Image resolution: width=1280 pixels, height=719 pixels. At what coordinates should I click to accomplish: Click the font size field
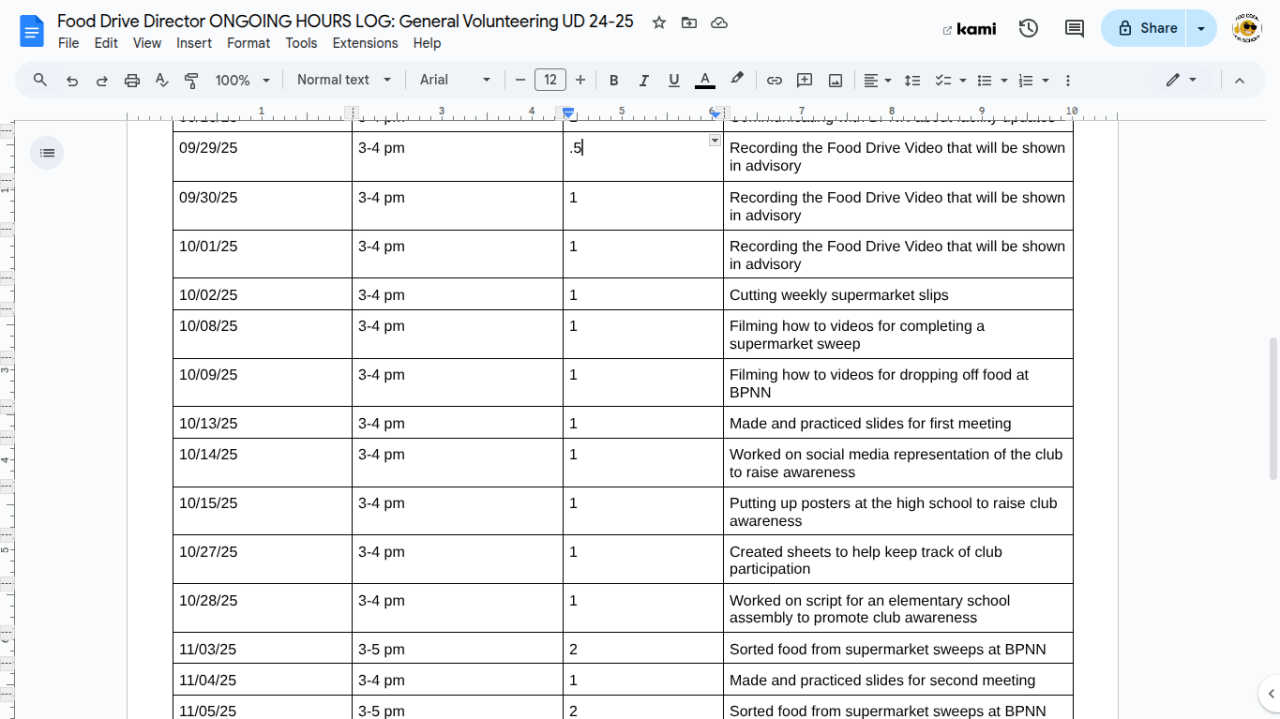tap(550, 80)
